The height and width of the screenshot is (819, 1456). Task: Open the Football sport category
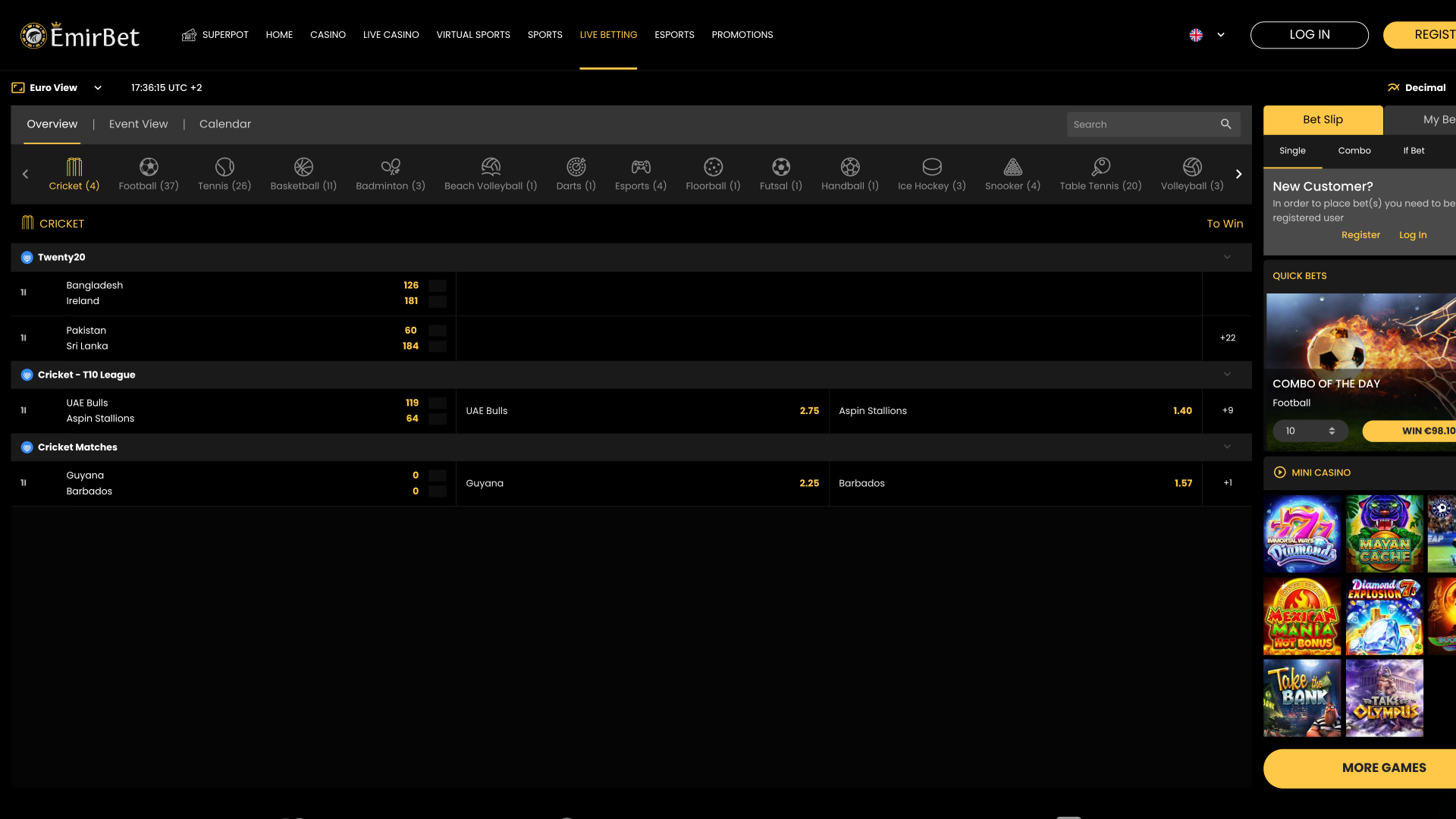click(x=149, y=174)
